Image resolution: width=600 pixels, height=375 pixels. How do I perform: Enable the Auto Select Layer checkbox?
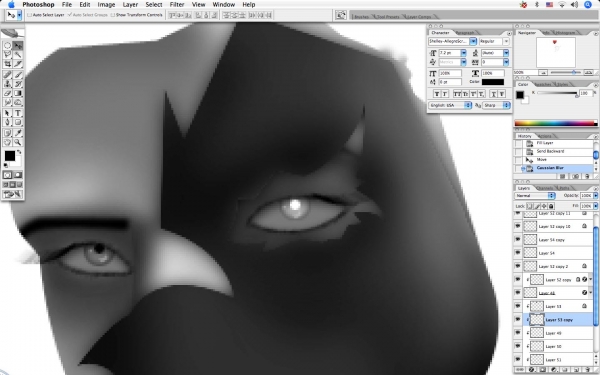point(29,15)
